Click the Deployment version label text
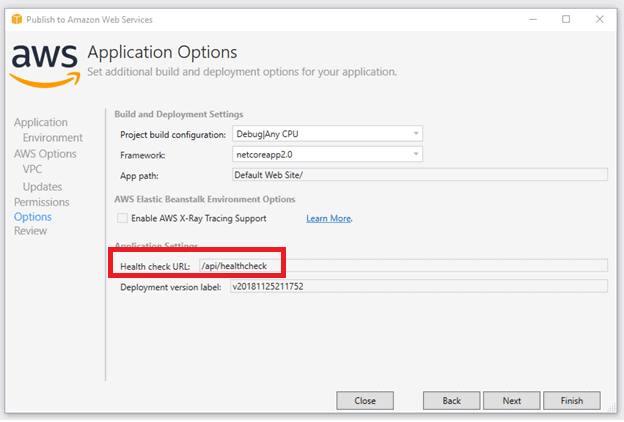The height and width of the screenshot is (422, 624). pyautogui.click(x=171, y=287)
